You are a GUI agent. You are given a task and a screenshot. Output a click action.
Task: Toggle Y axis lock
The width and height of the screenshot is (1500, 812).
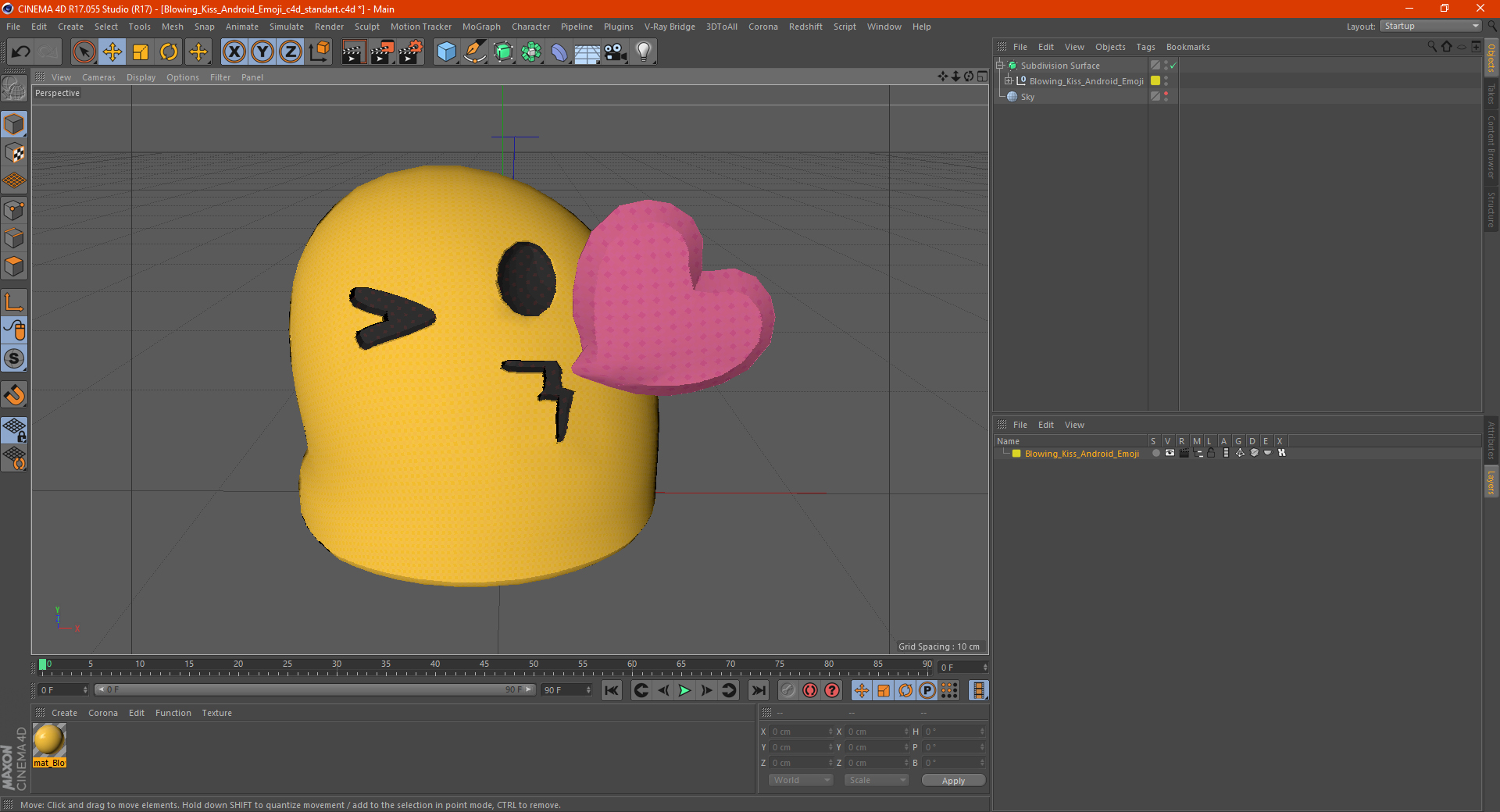262,52
